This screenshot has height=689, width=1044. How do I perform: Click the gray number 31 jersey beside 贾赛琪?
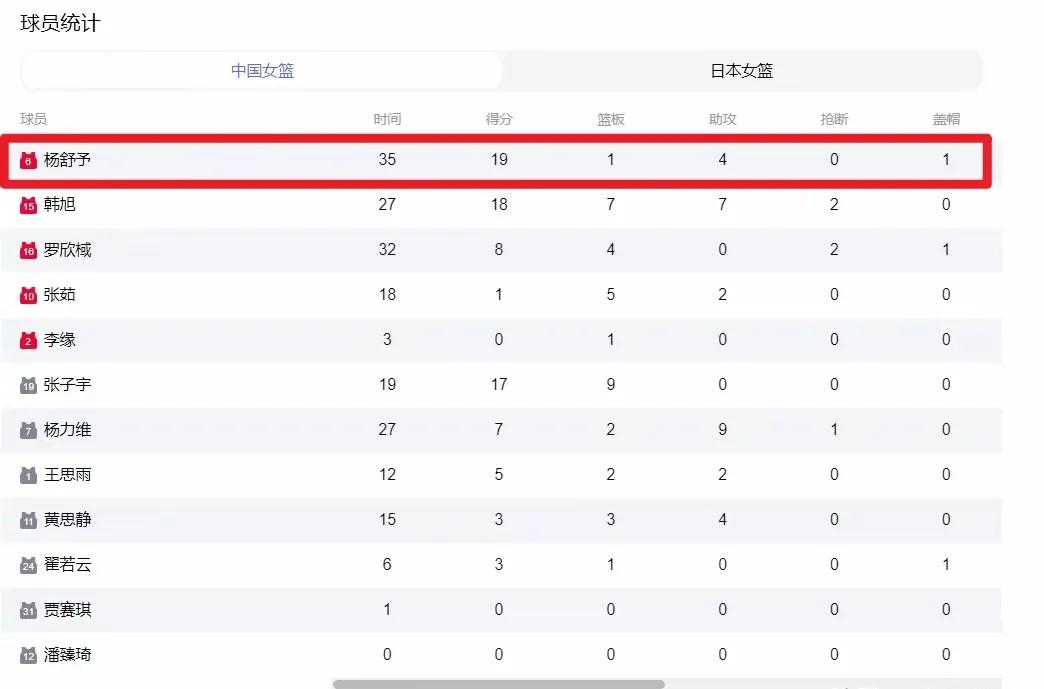pos(28,610)
